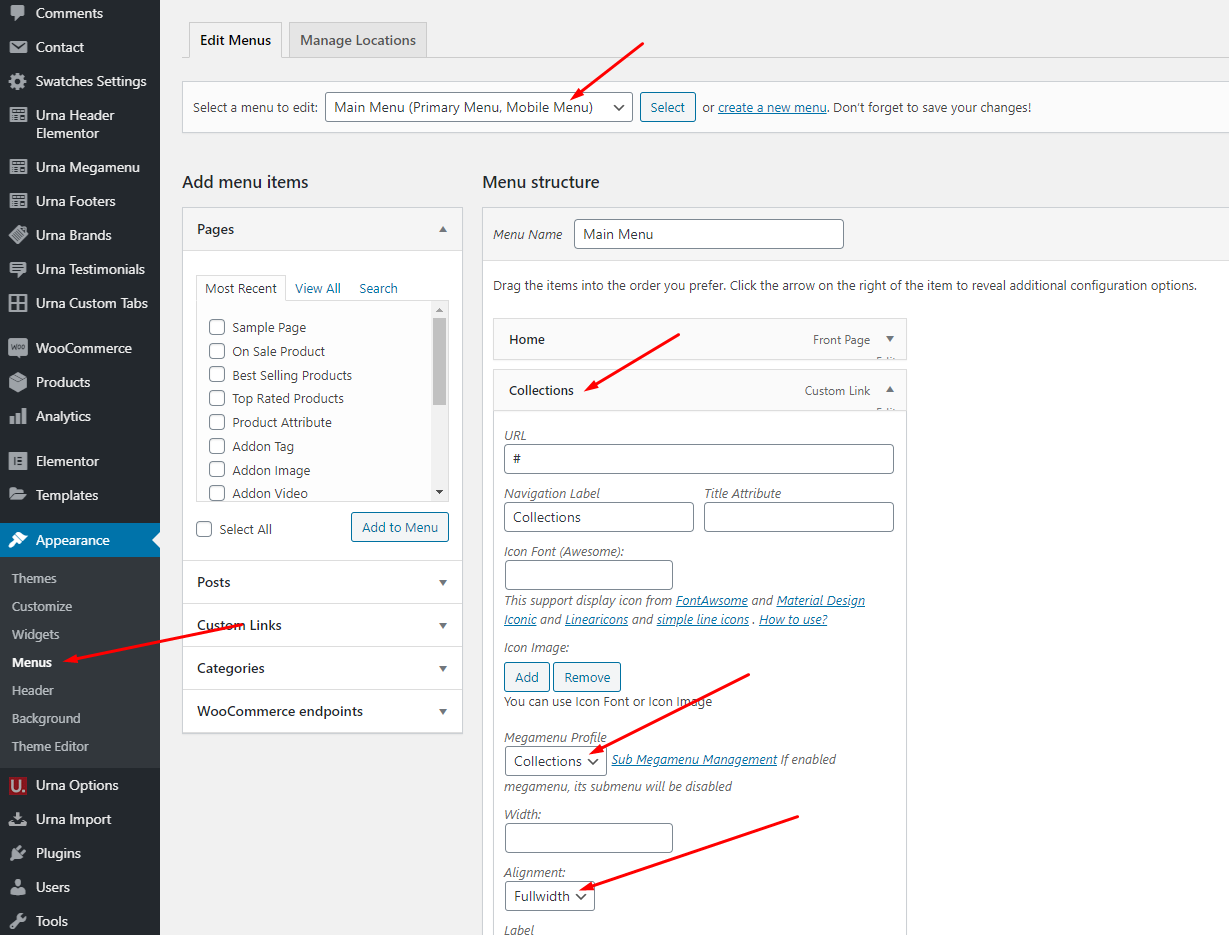Click the Urna Testimonials icon
Image resolution: width=1229 pixels, height=935 pixels.
18,269
